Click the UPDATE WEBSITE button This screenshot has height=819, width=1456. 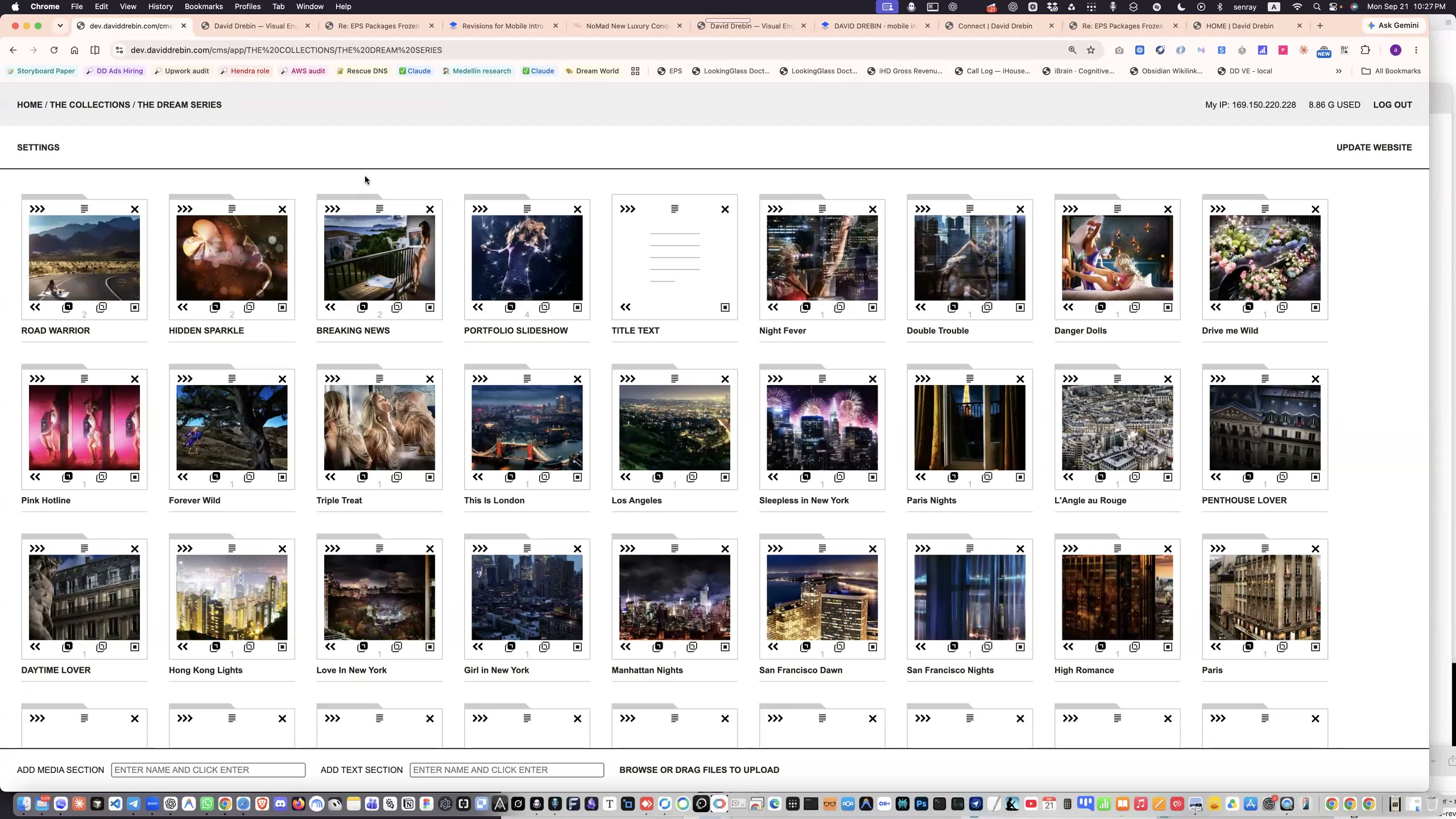point(1374,147)
